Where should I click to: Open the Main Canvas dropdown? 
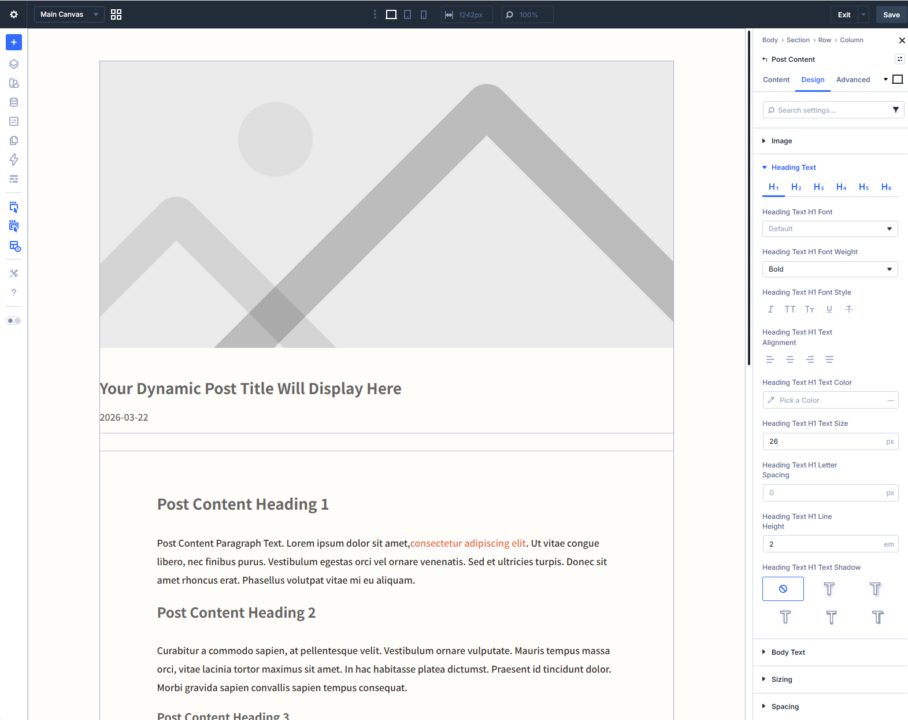(69, 15)
